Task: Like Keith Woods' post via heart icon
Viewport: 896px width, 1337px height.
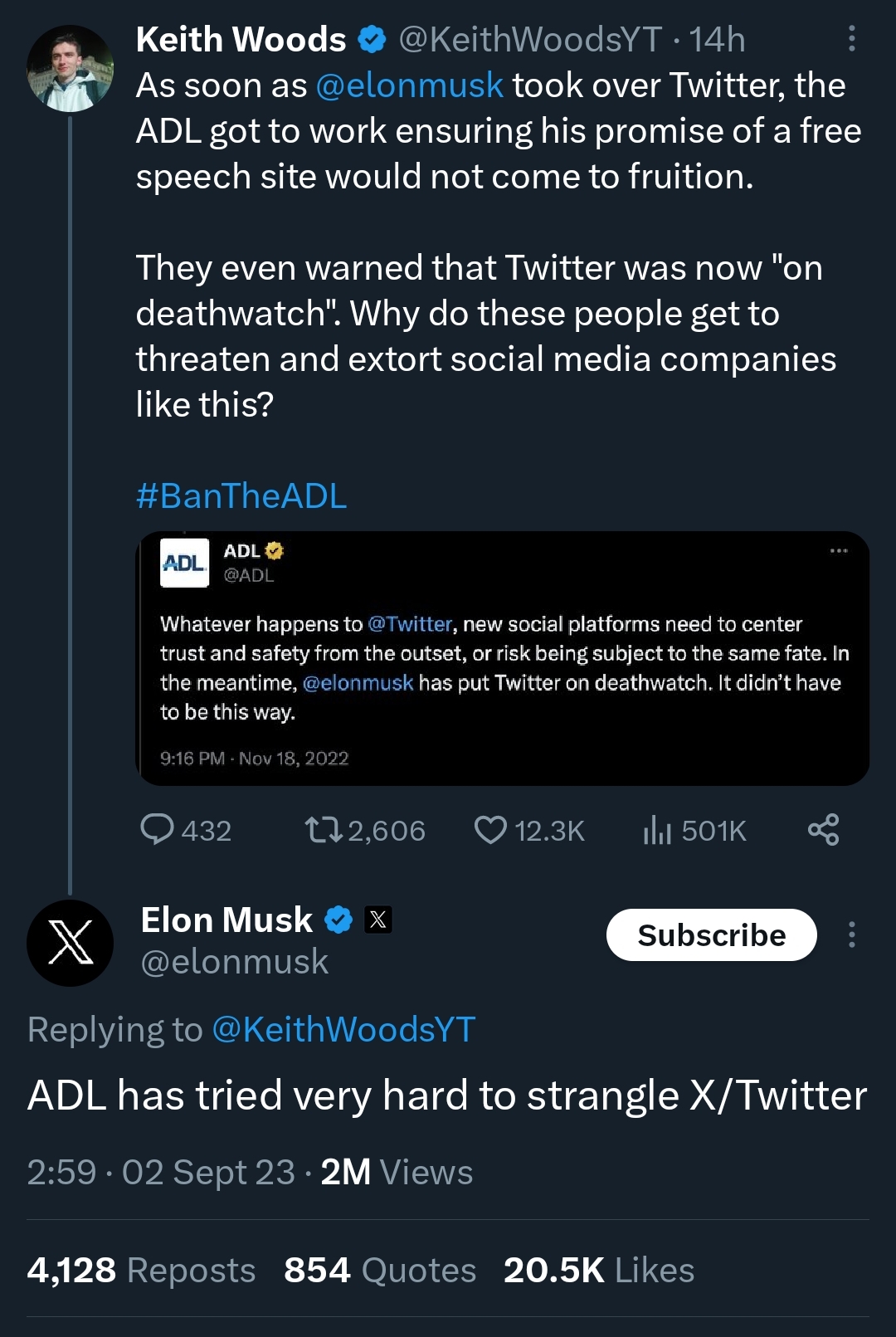Action: pyautogui.click(x=490, y=829)
